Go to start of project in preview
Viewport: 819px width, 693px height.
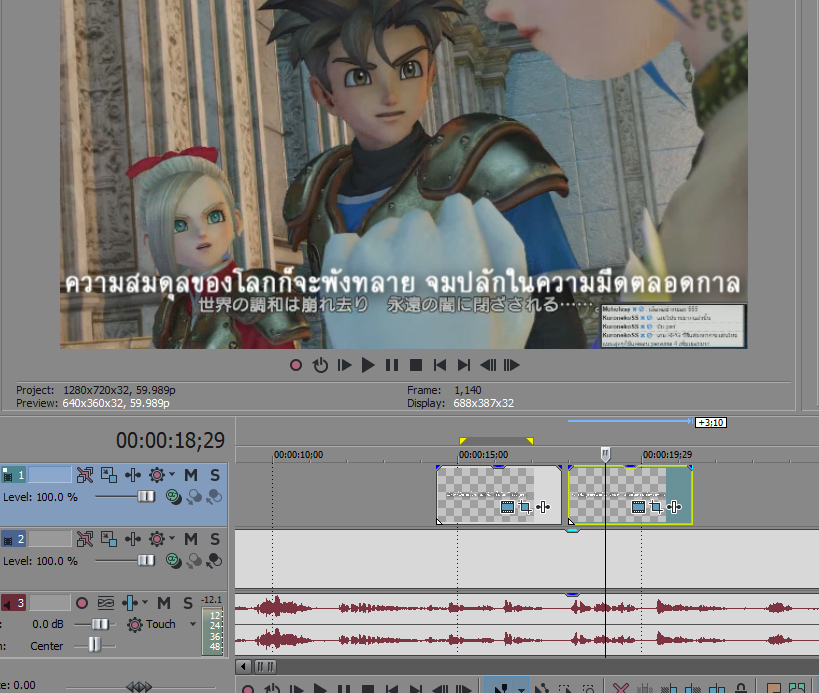(440, 365)
